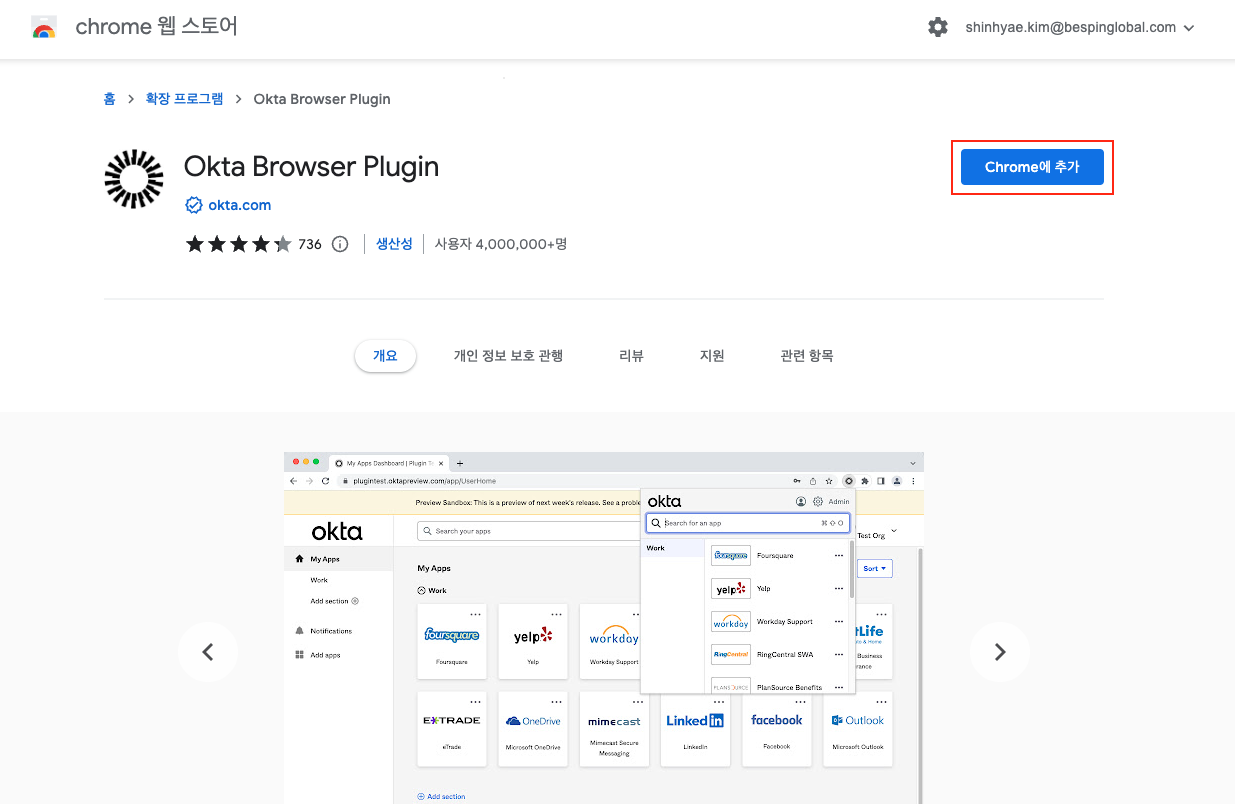
Task: Open the 개인 정보 보호 관행 tab
Action: [x=508, y=356]
